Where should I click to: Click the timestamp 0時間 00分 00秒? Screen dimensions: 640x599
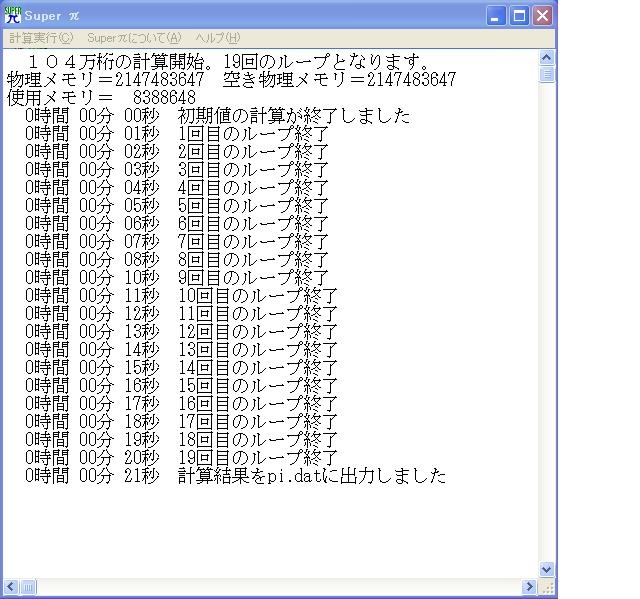click(x=92, y=116)
